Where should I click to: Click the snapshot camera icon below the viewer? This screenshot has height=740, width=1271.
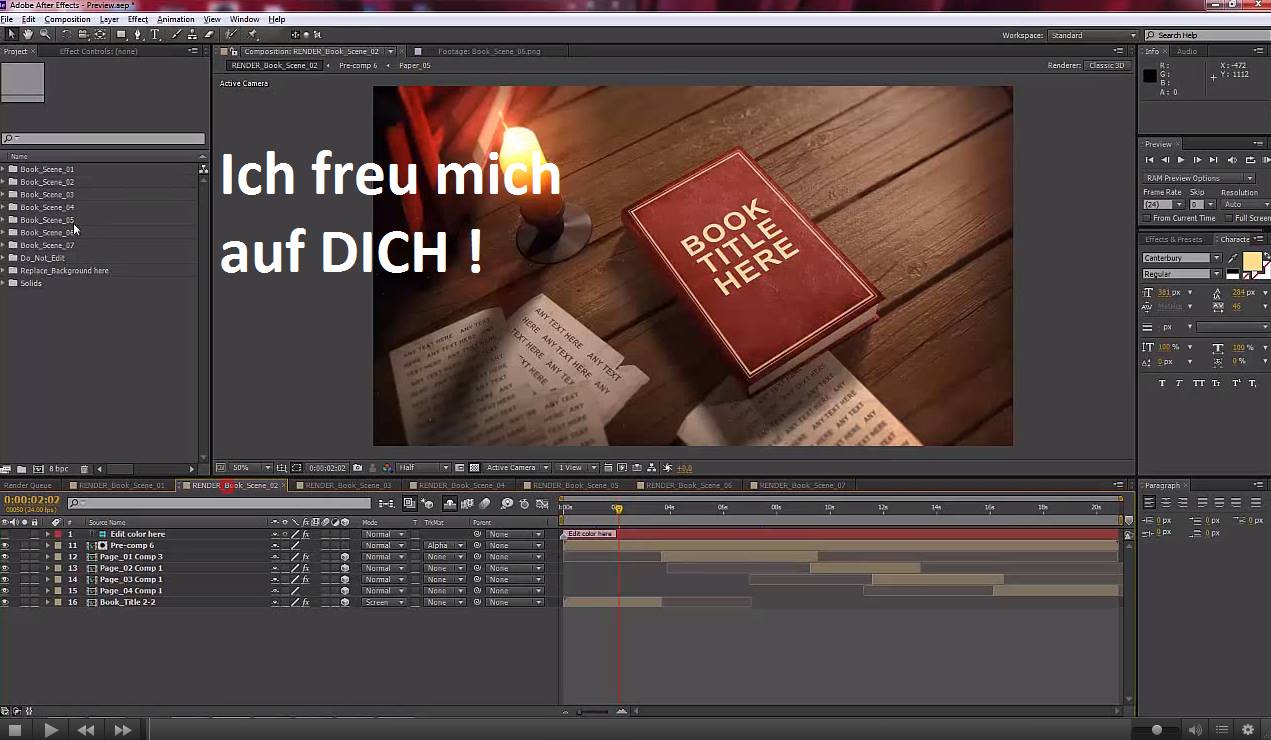(x=358, y=468)
